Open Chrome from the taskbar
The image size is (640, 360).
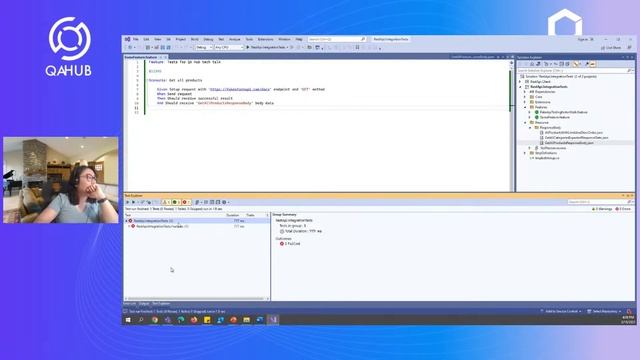(x=155, y=320)
